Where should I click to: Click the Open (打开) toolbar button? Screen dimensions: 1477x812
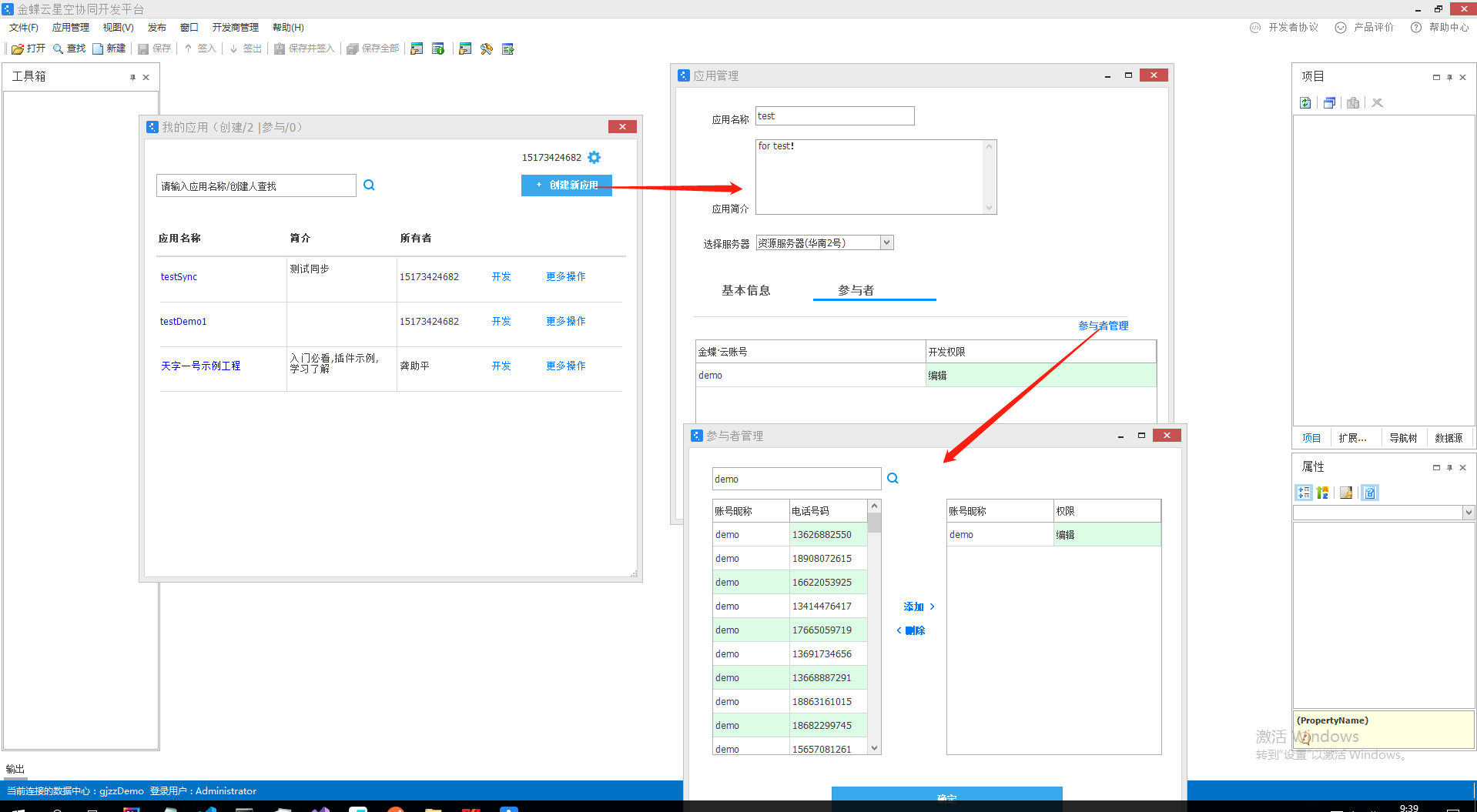[28, 48]
